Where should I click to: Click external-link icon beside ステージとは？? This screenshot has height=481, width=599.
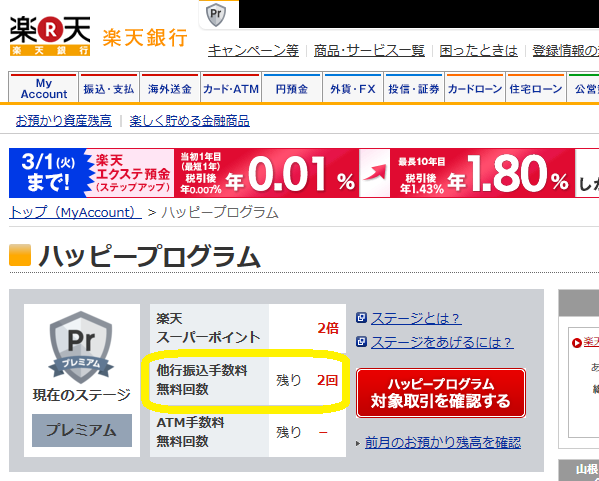pos(361,318)
